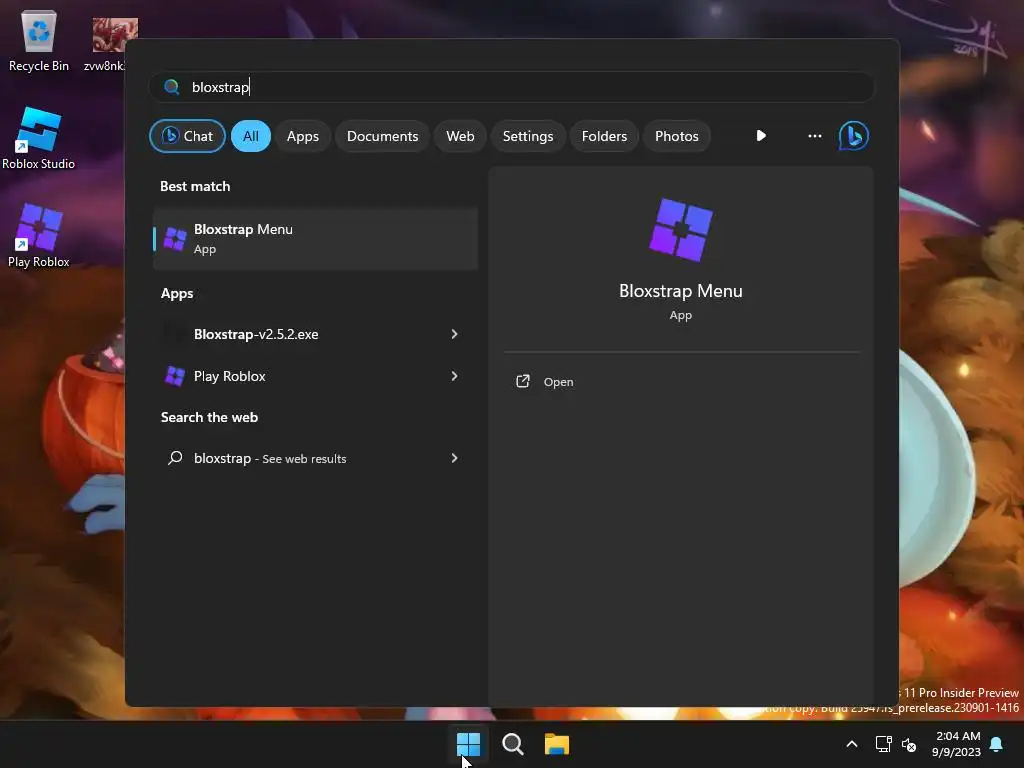The width and height of the screenshot is (1024, 768).
Task: Switch to the Photos filter tab
Action: 677,136
